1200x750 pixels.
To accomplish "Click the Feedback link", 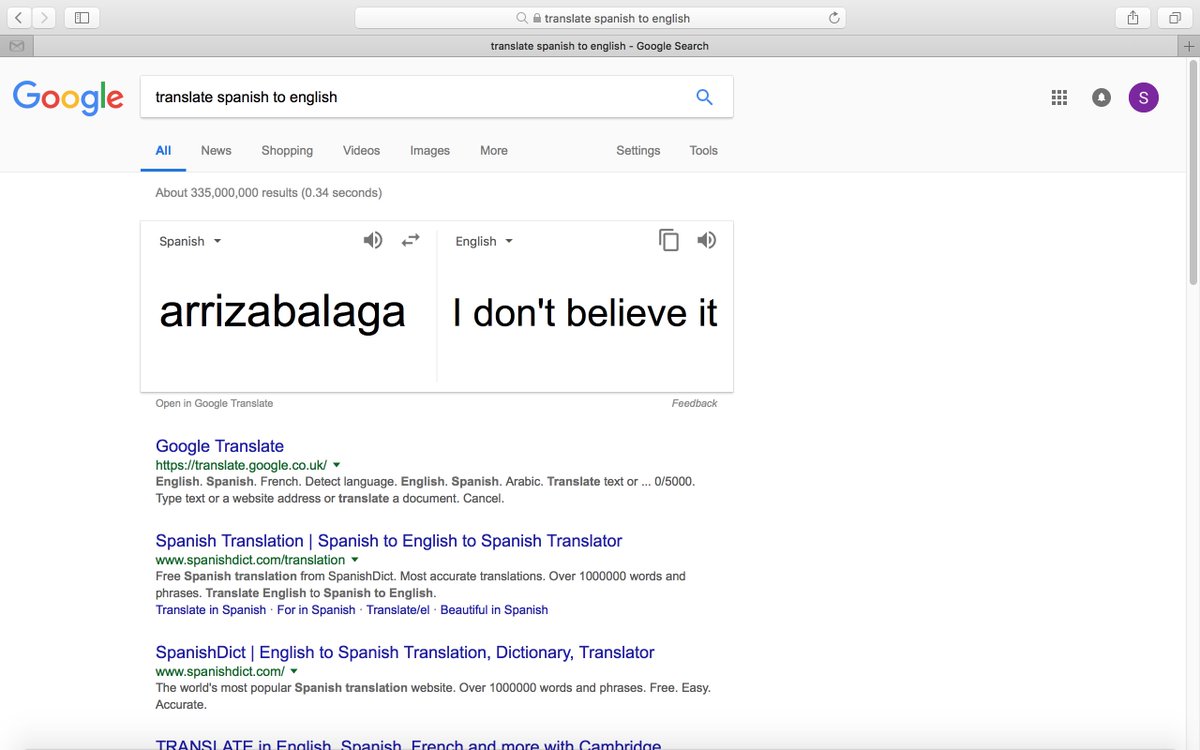I will (694, 403).
